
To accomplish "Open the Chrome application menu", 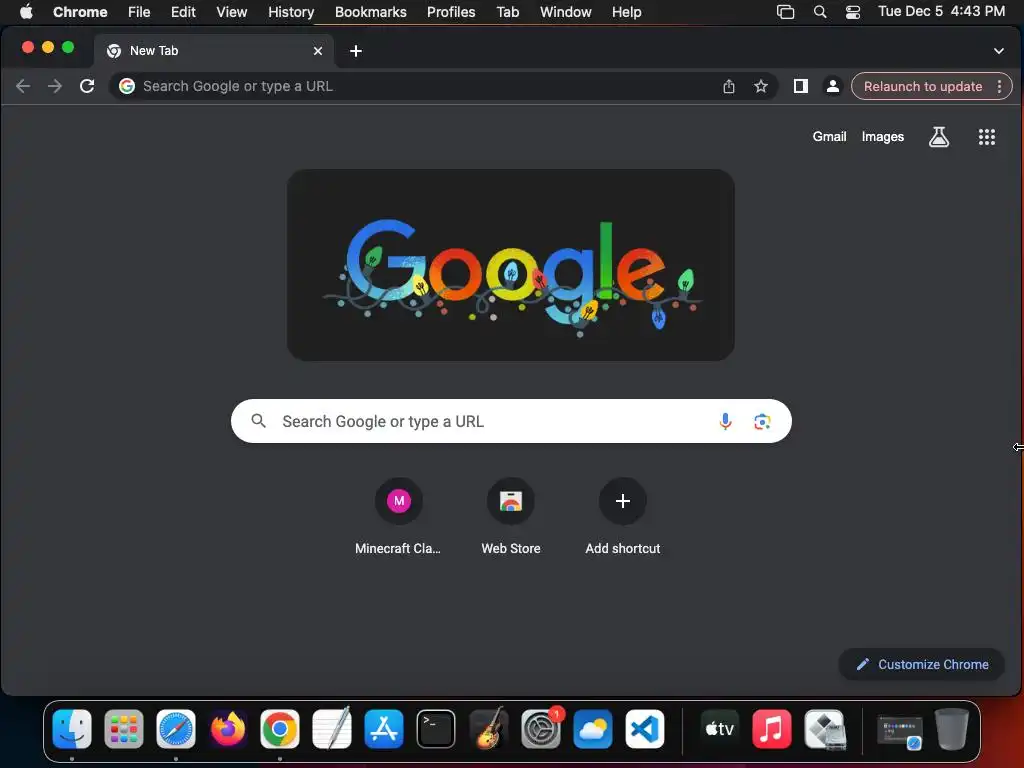I will (80, 12).
